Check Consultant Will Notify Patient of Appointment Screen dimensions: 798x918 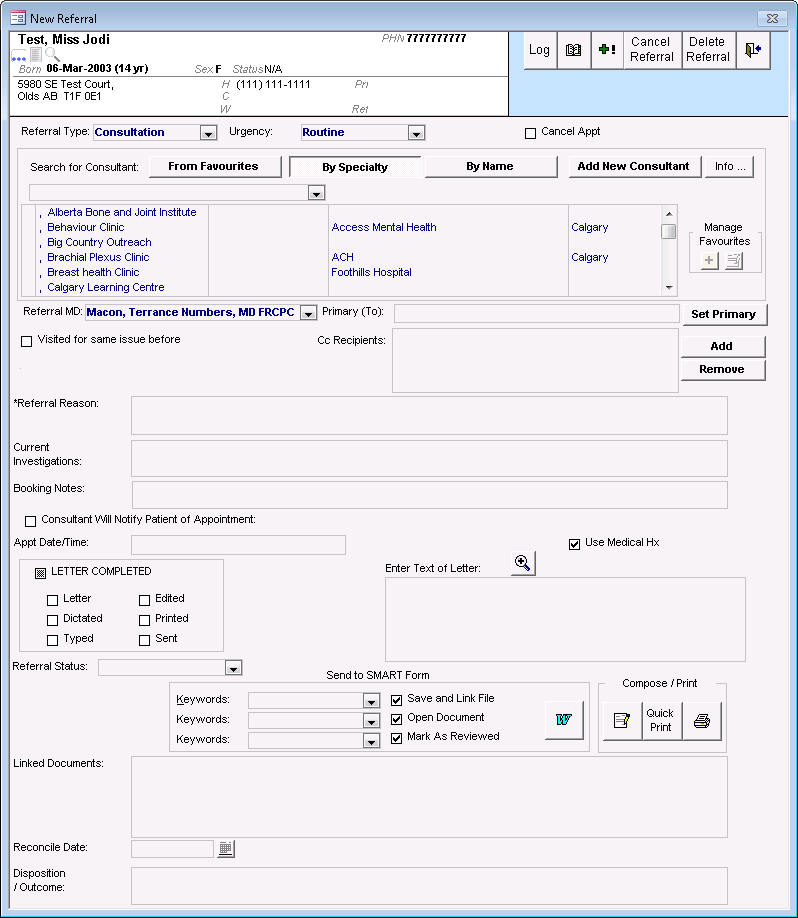(x=30, y=520)
